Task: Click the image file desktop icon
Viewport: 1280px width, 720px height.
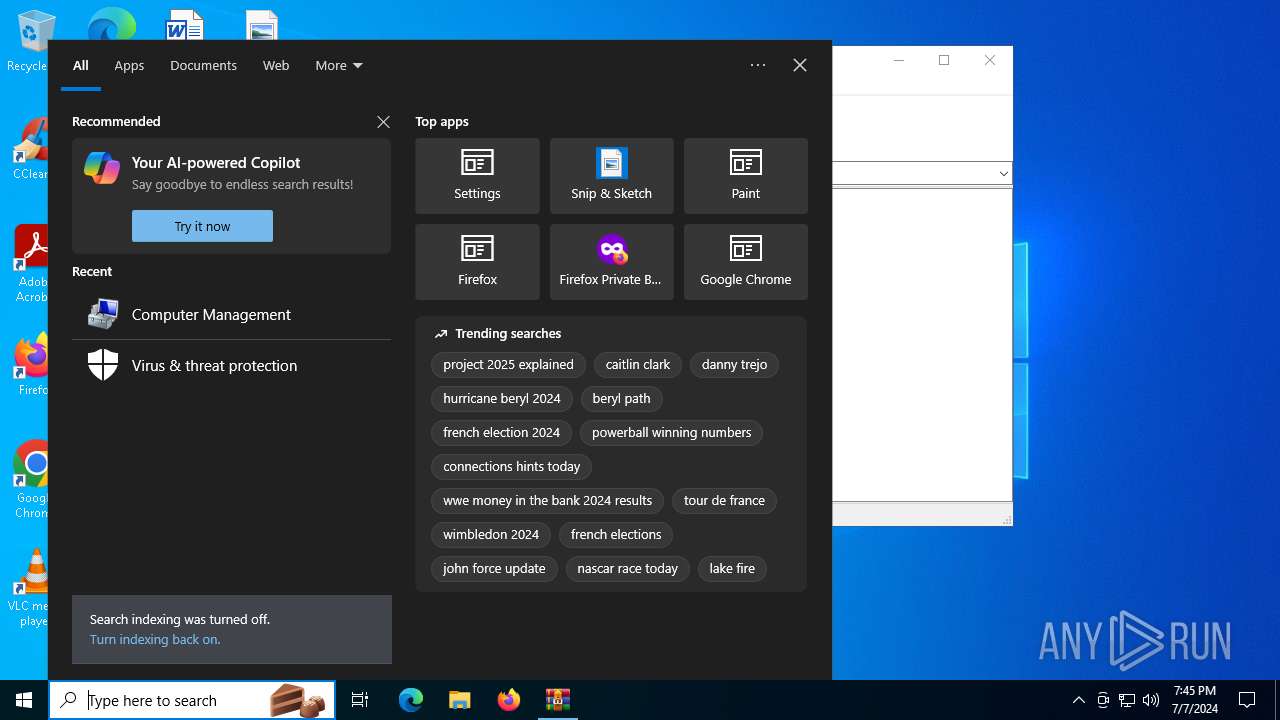Action: click(262, 24)
